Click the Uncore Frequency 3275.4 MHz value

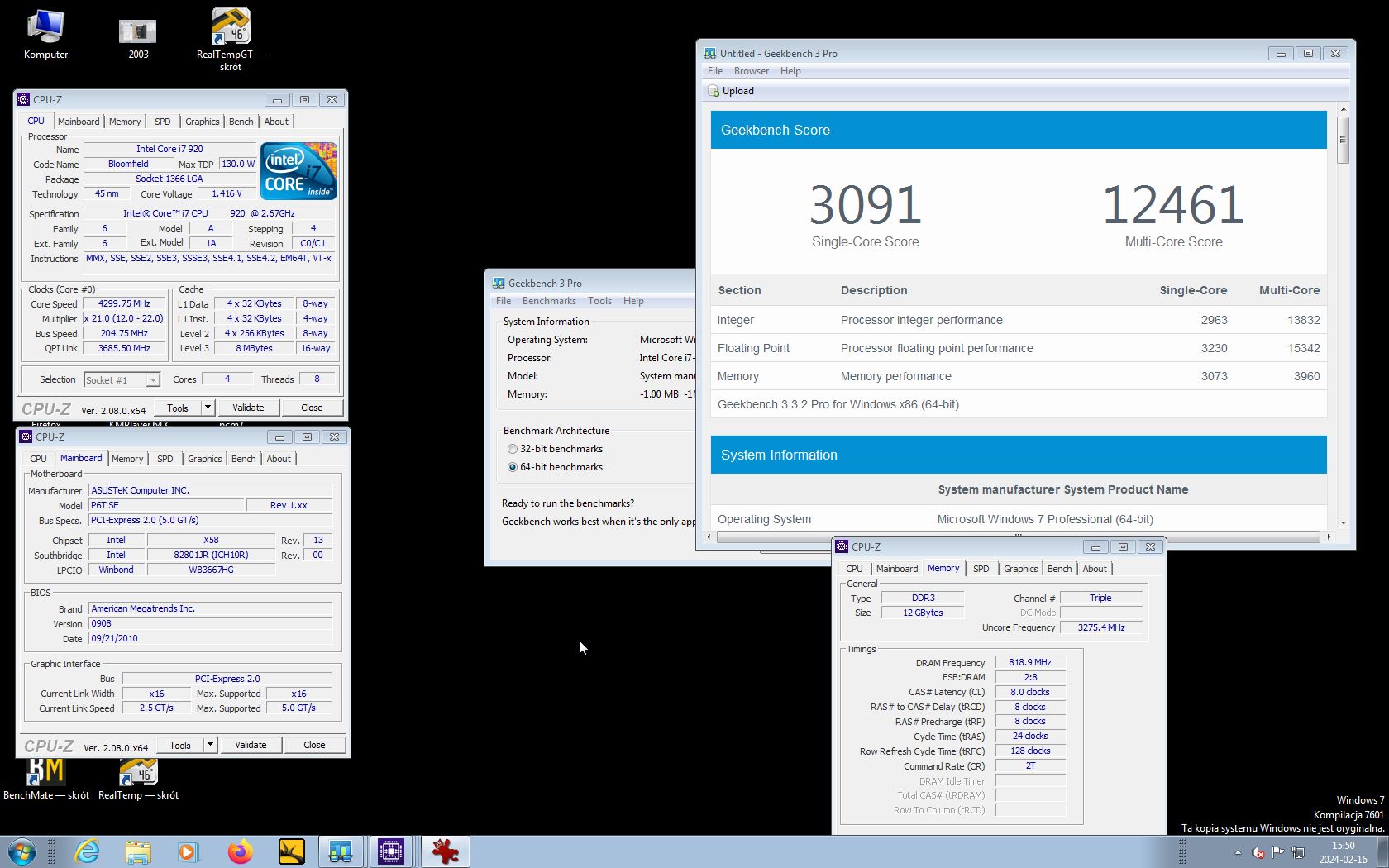coord(1101,627)
